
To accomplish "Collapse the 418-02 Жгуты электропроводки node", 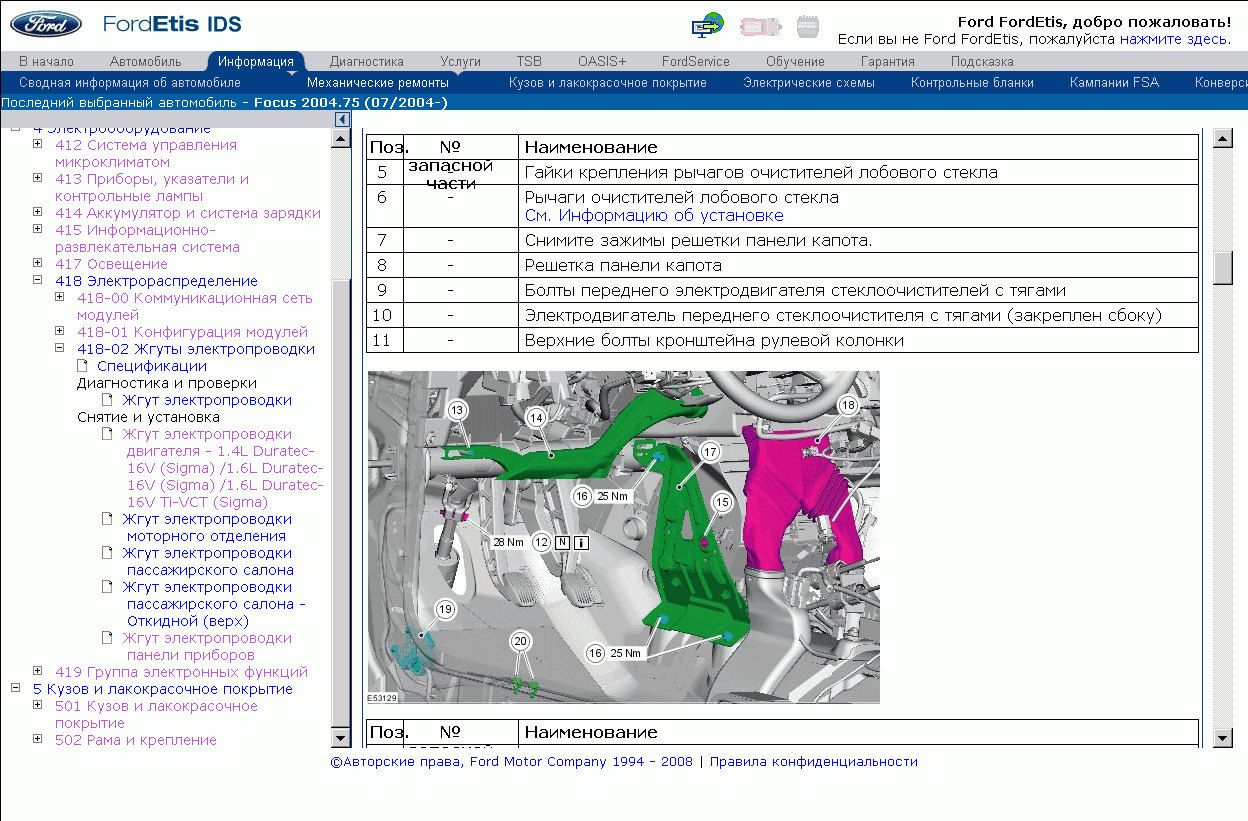I will pos(59,348).
